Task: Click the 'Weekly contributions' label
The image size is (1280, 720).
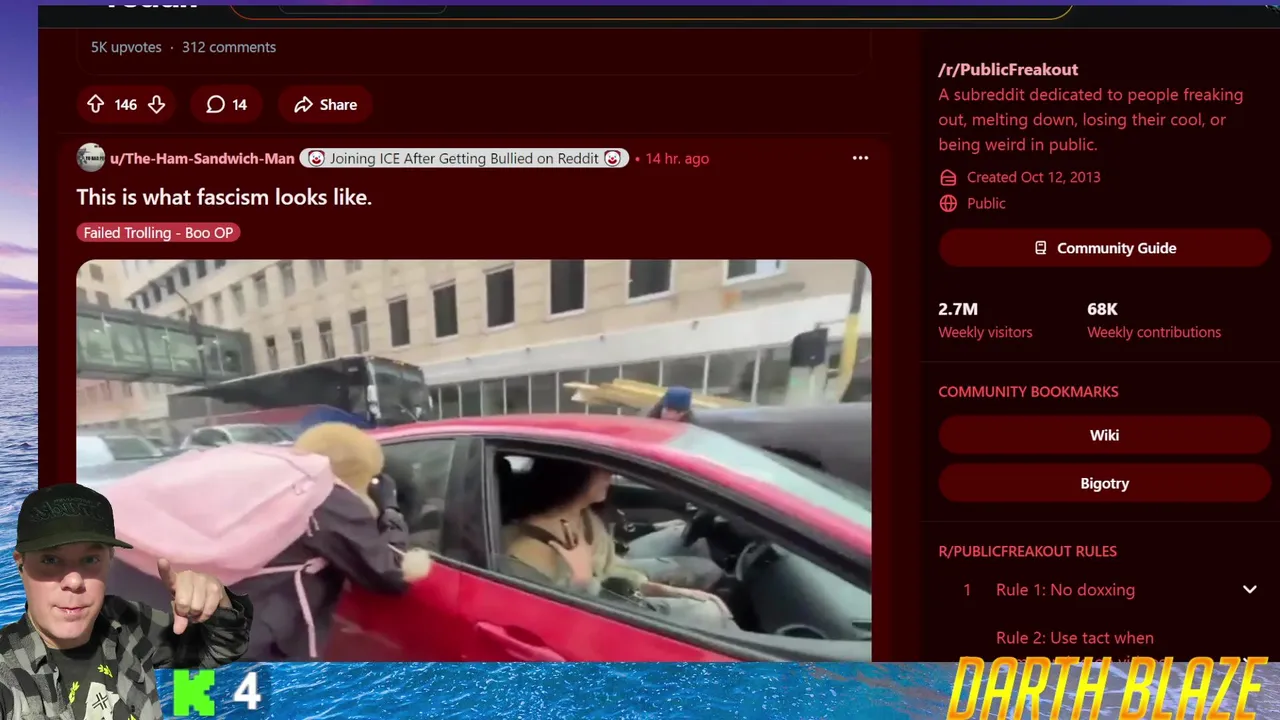Action: 1154,332
